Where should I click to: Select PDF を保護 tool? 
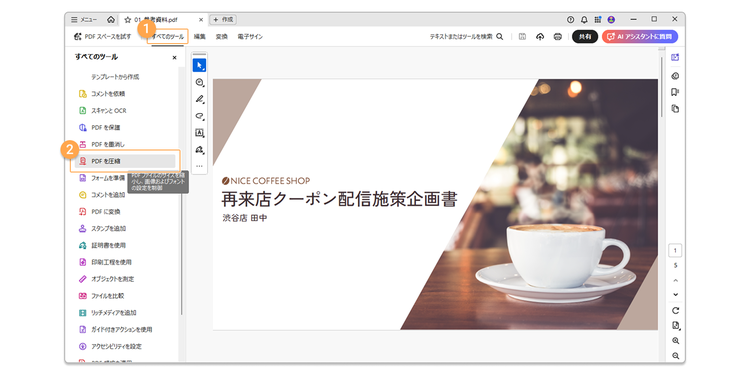99,128
